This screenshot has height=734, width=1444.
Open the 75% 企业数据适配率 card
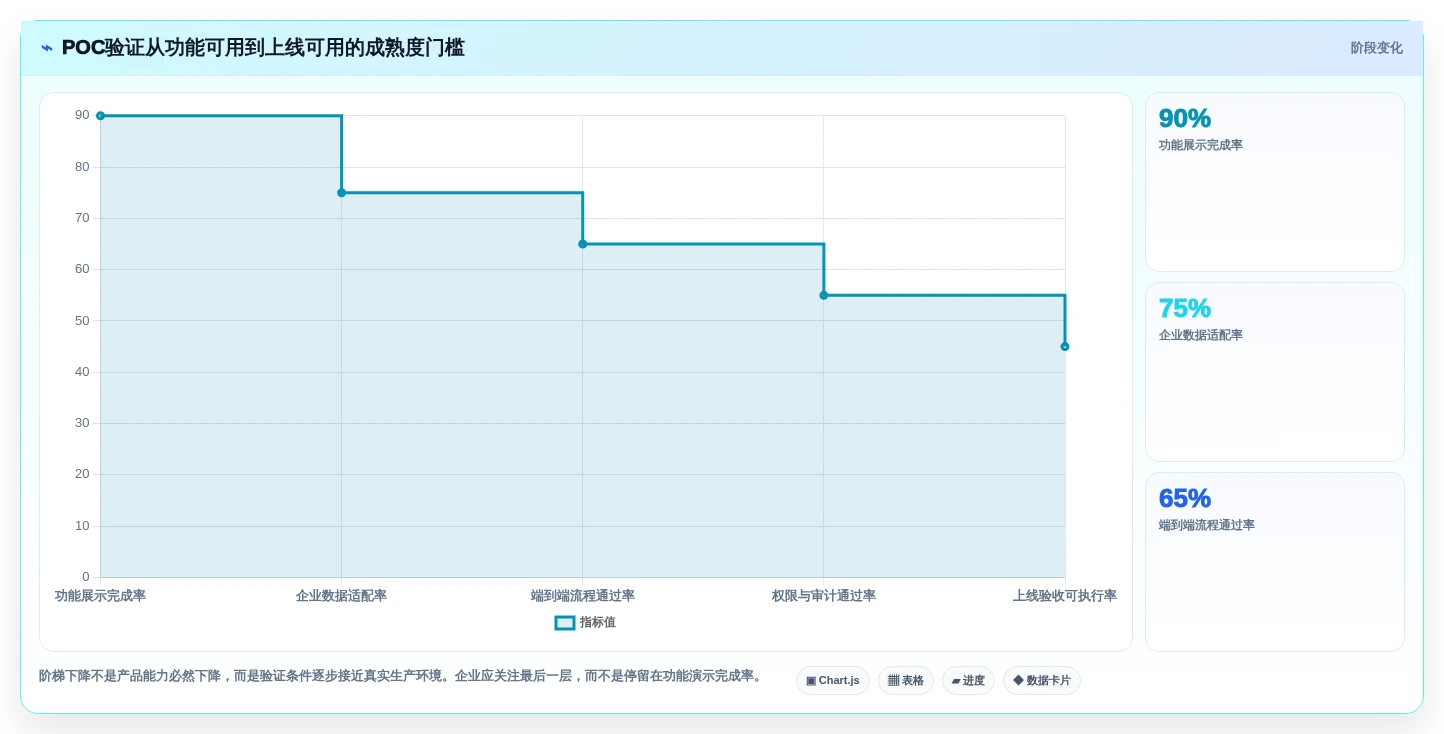(x=1275, y=372)
